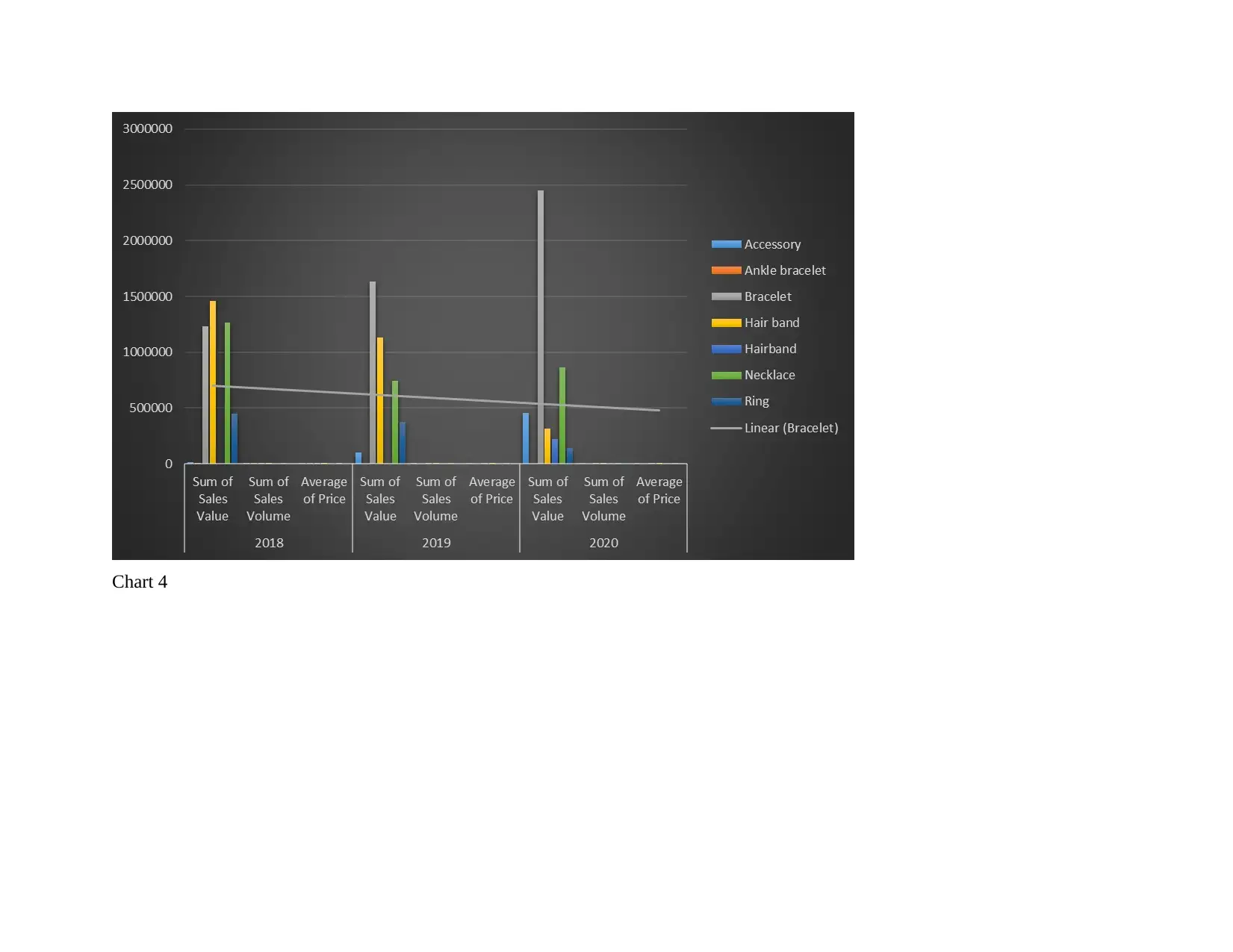The image size is (1233, 952).
Task: Select the 2018 Ring dark blue bar
Action: (x=235, y=439)
